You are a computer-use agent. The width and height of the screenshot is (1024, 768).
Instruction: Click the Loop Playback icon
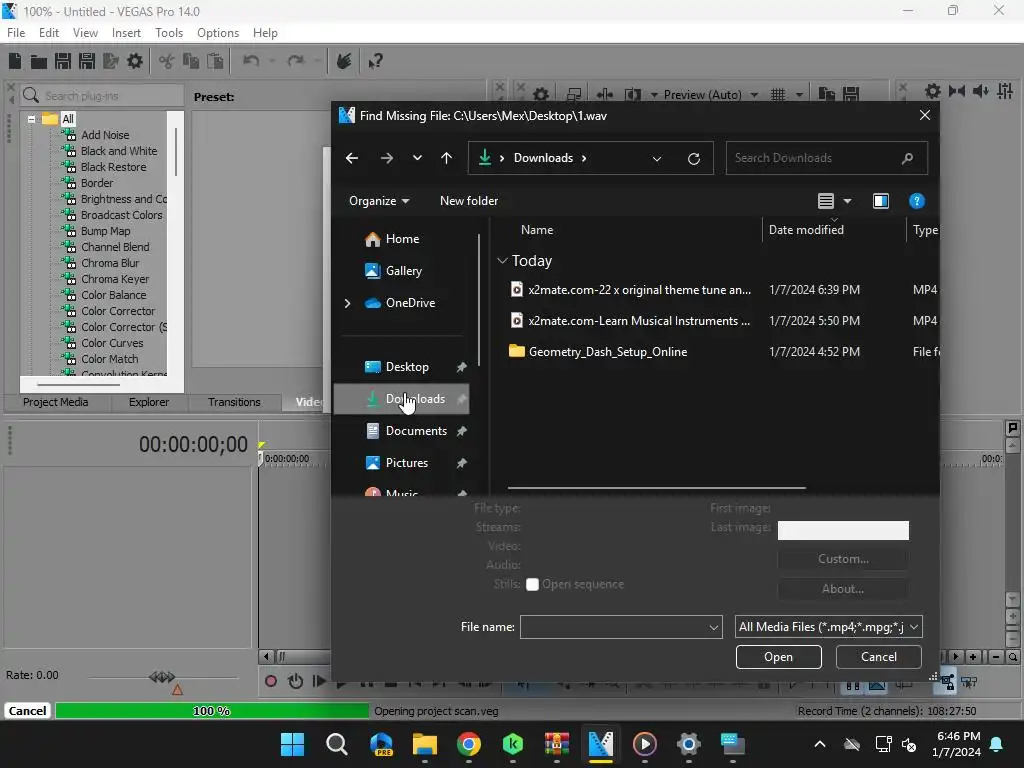pos(295,681)
